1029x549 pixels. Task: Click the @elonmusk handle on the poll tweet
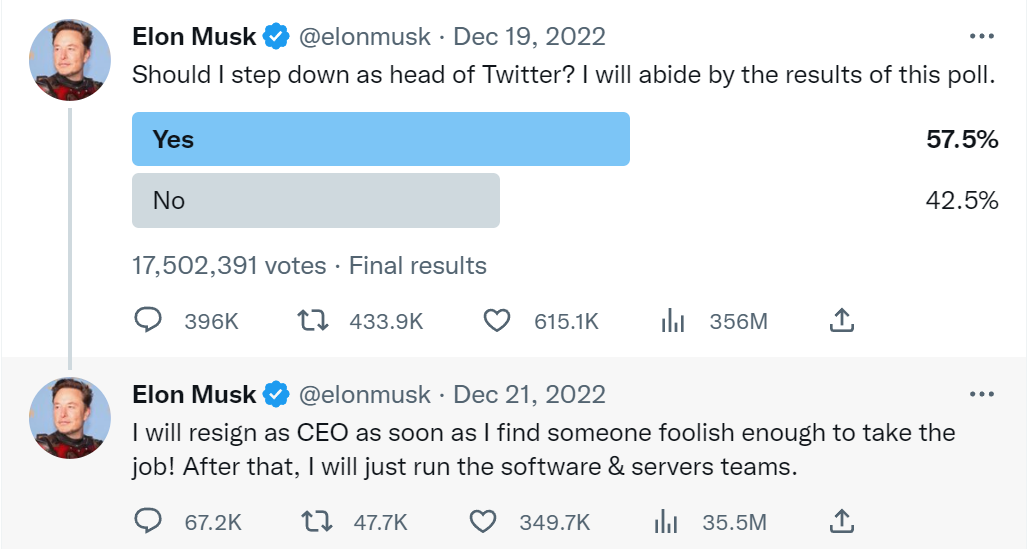[x=365, y=37]
